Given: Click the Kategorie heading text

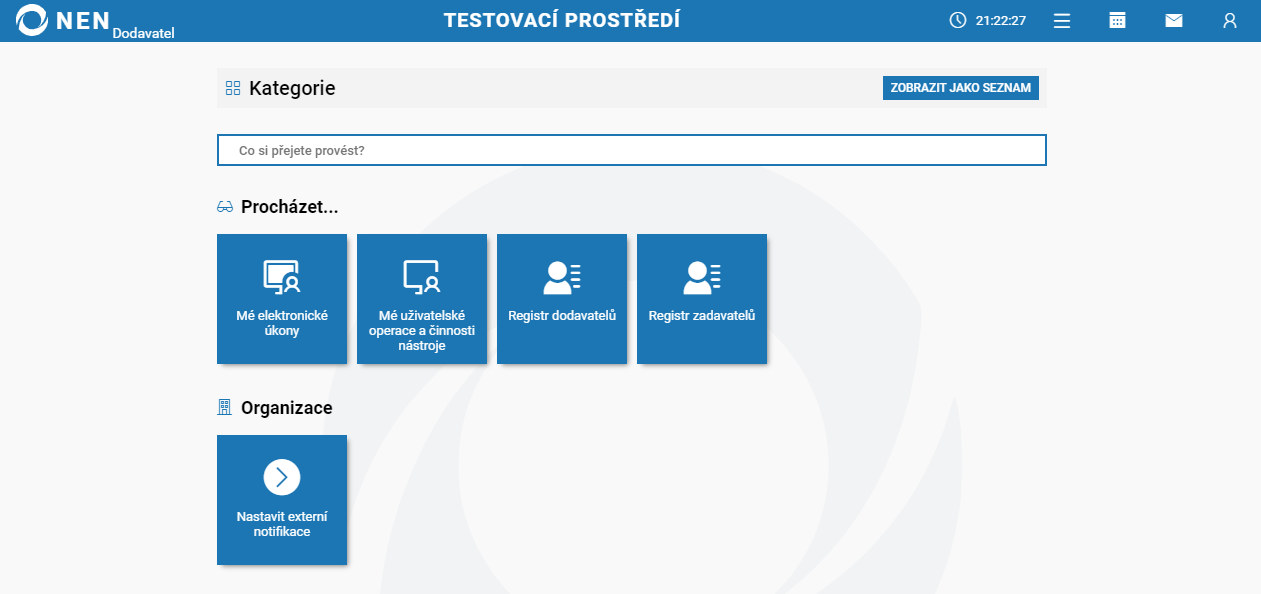Looking at the screenshot, I should (292, 88).
